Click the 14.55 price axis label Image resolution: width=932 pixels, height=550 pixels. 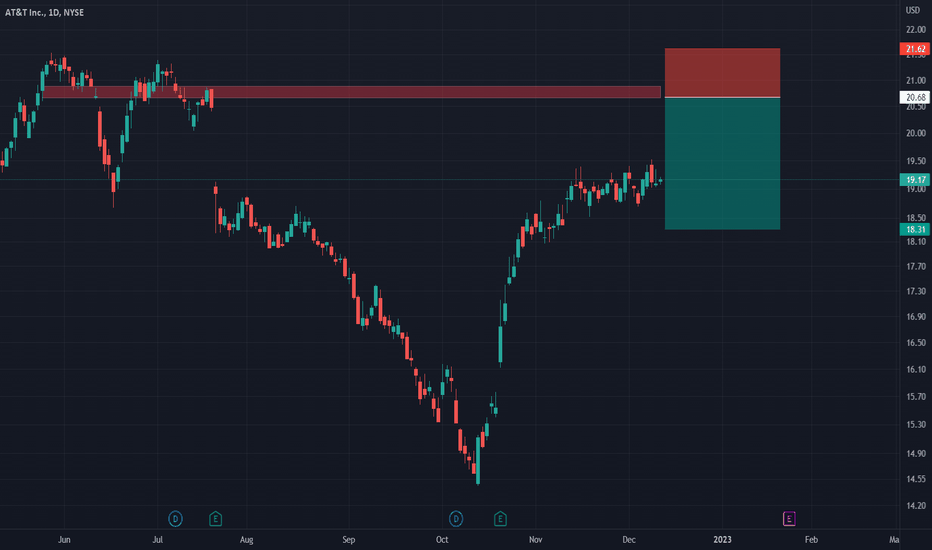pos(915,479)
